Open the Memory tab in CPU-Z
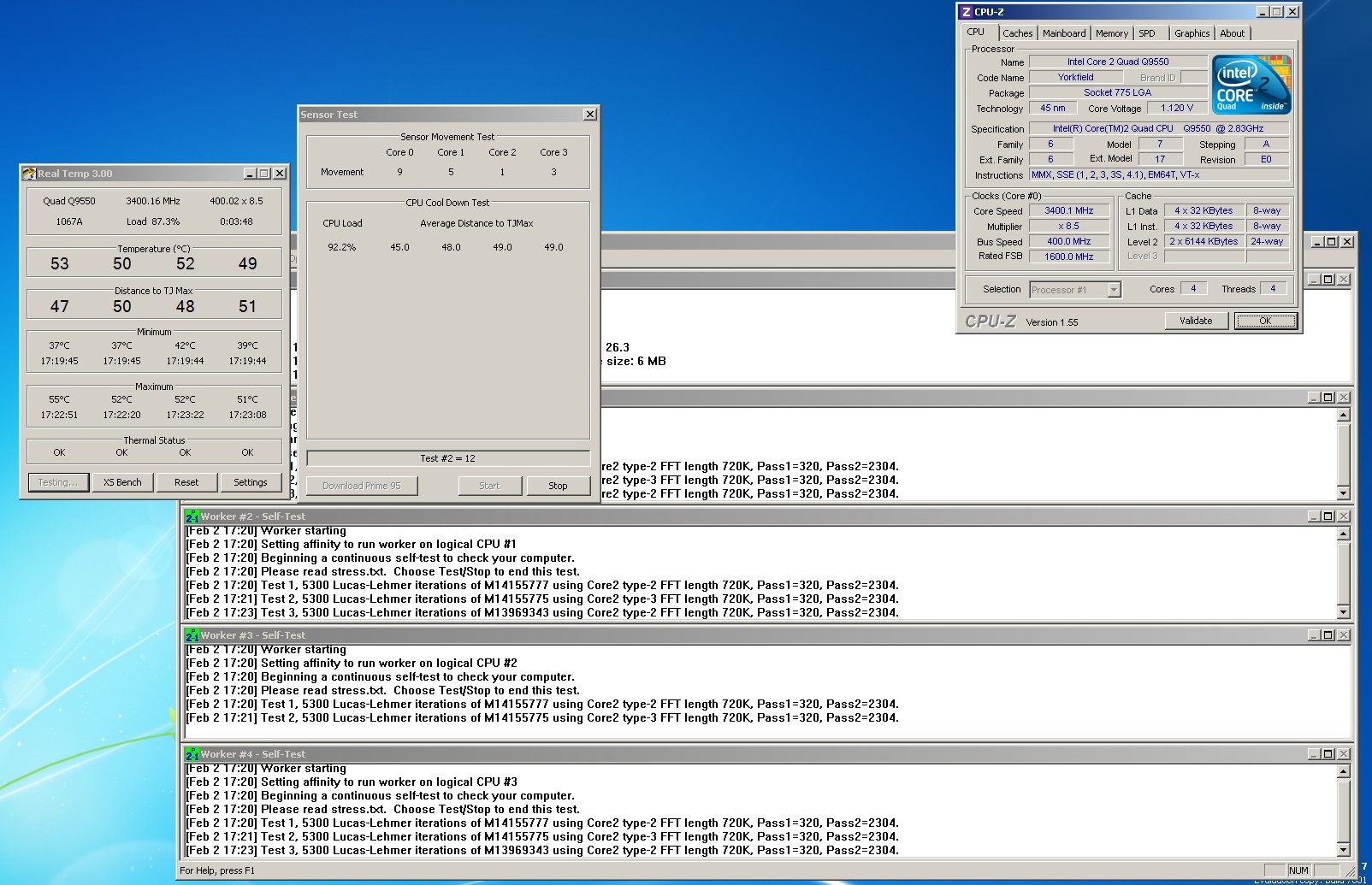 coord(1112,33)
